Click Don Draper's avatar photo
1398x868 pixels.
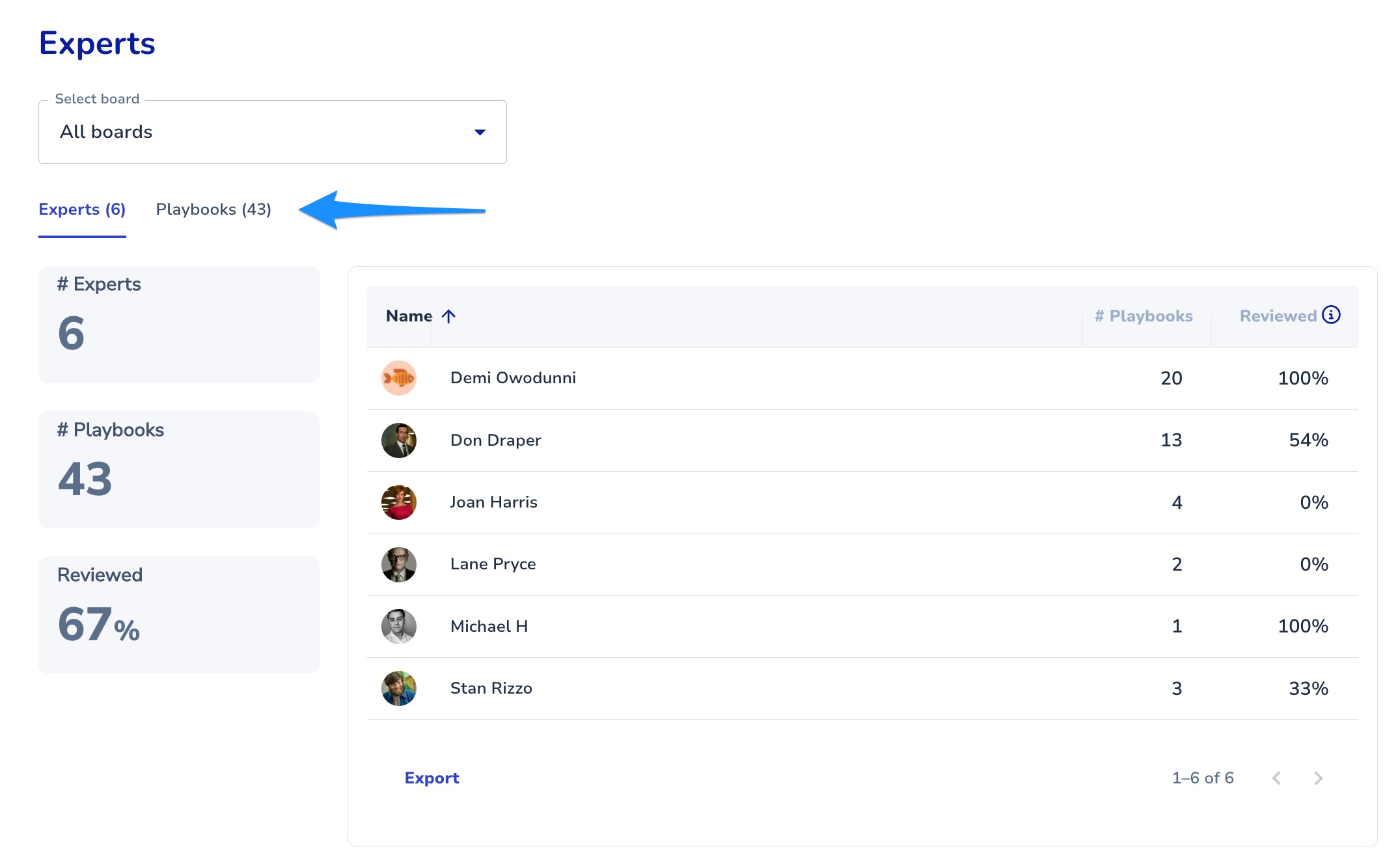pyautogui.click(x=398, y=441)
